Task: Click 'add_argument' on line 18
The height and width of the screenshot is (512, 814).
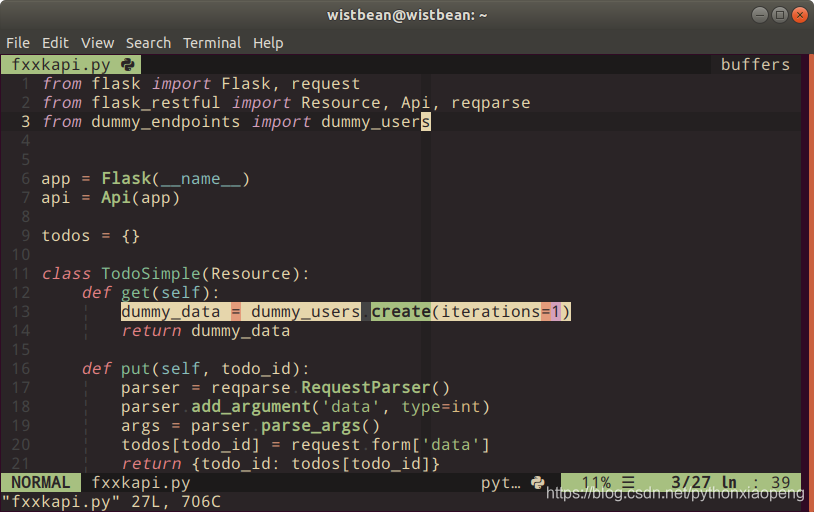Action: point(251,407)
